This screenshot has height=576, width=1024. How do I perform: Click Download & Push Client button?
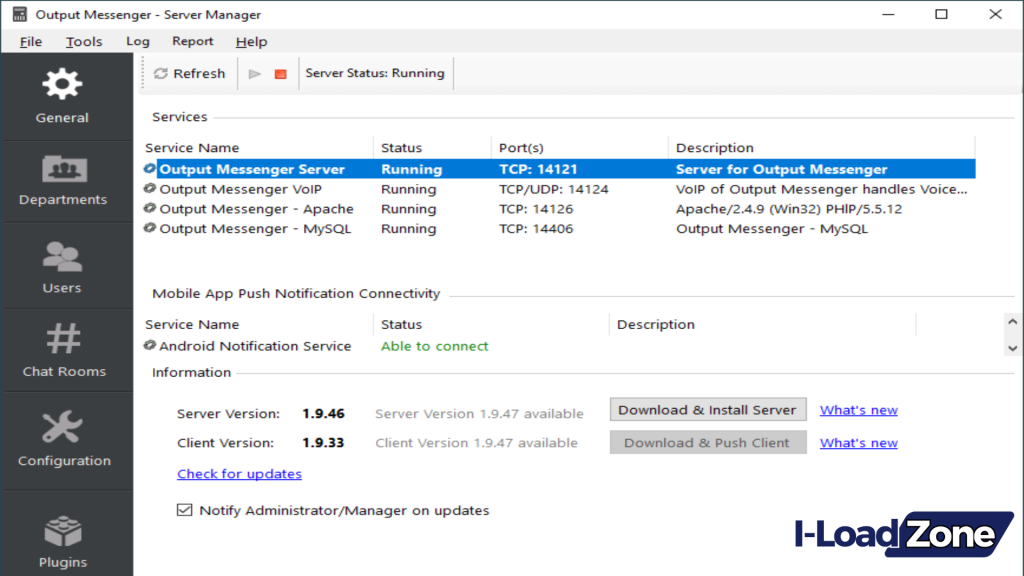[x=708, y=442]
